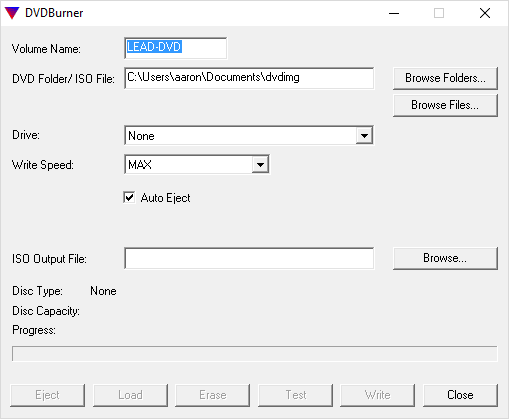Select the Drive combo box showing None

pos(249,136)
